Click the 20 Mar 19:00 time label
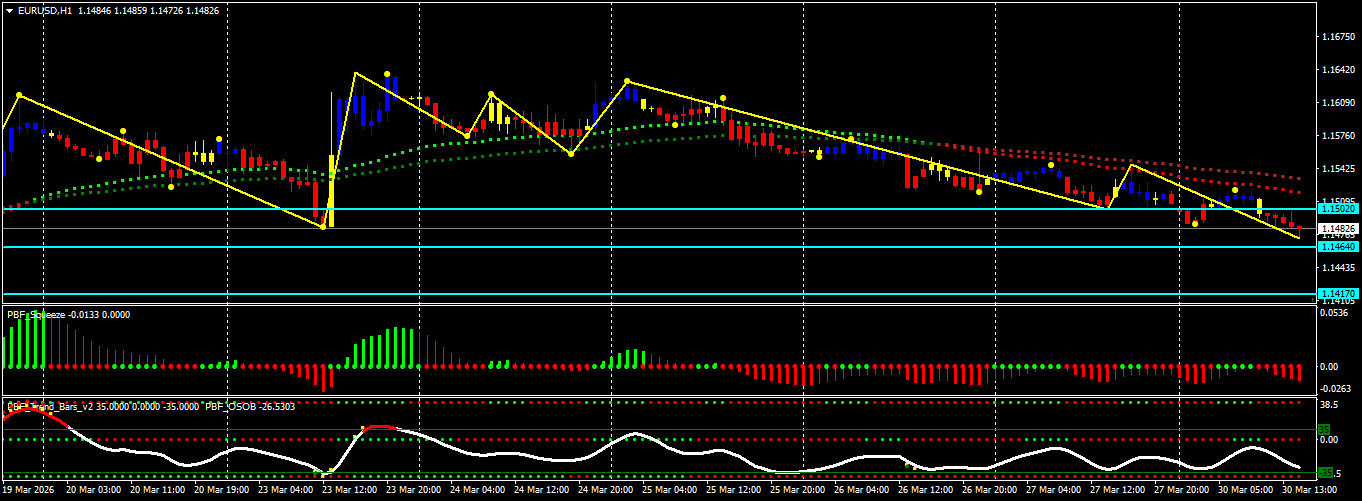1362x501 pixels. (x=222, y=492)
